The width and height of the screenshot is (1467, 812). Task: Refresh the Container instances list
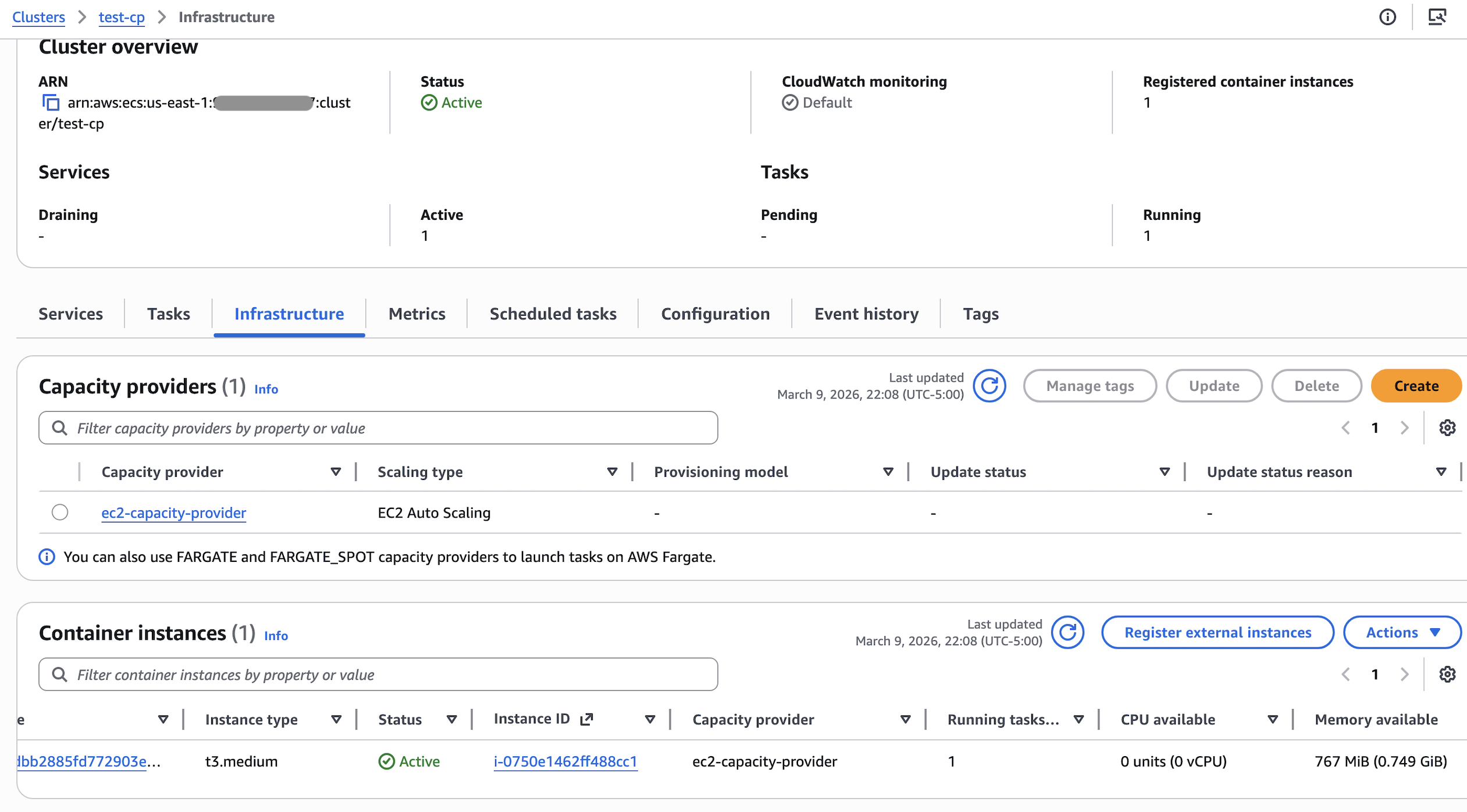1067,632
